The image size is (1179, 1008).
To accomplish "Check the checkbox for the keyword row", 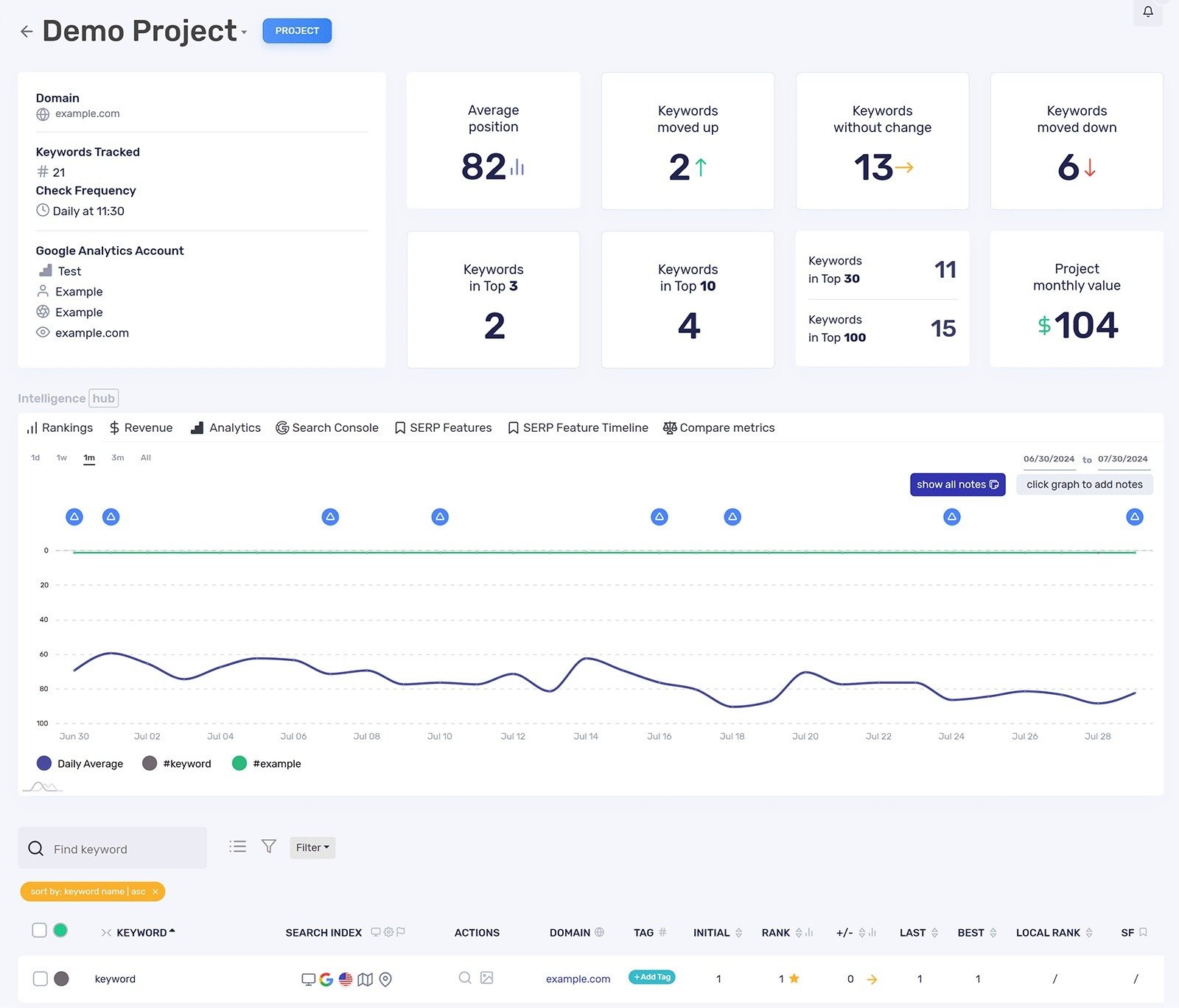I will point(40,979).
